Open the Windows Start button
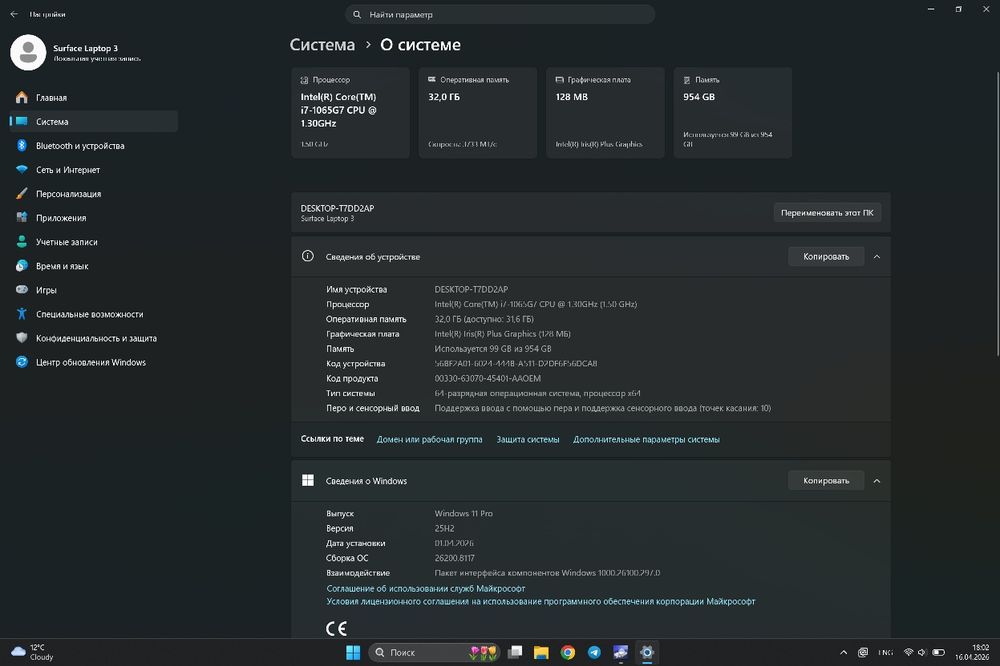Image resolution: width=1000 pixels, height=666 pixels. point(353,652)
